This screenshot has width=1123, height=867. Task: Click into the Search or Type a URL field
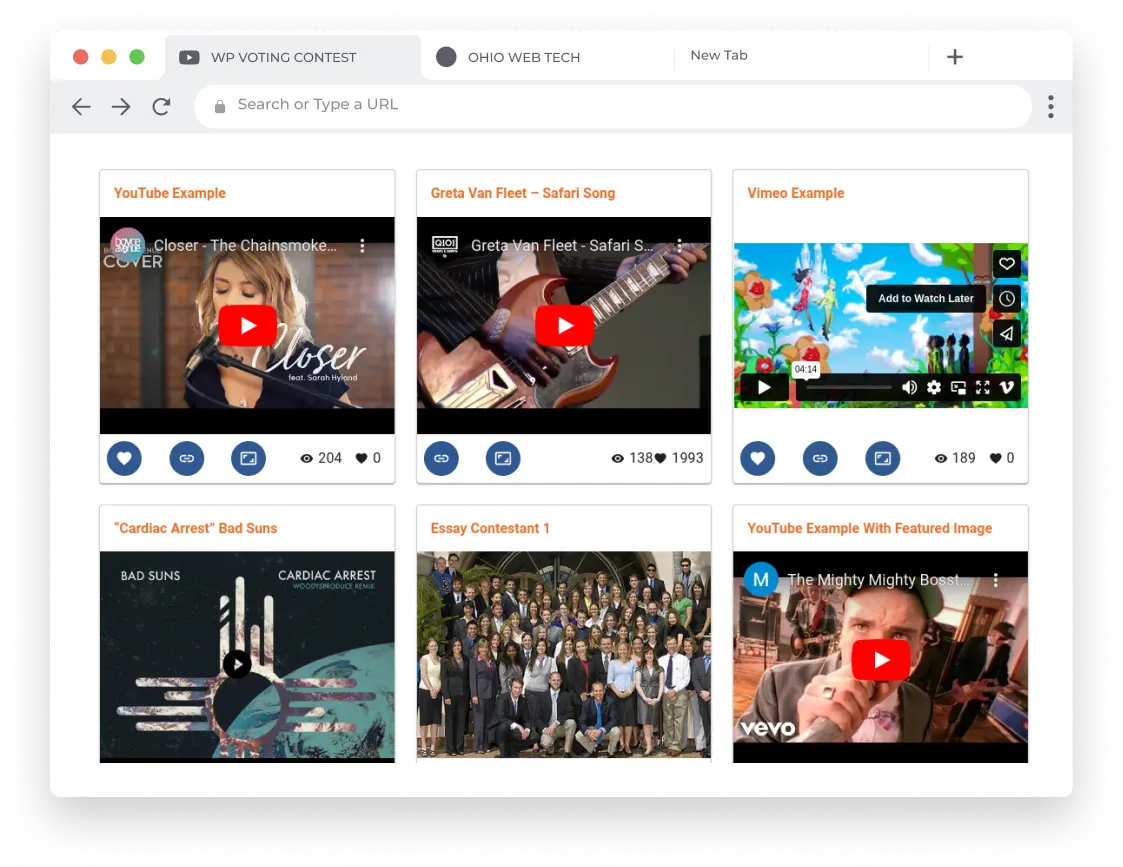point(612,106)
